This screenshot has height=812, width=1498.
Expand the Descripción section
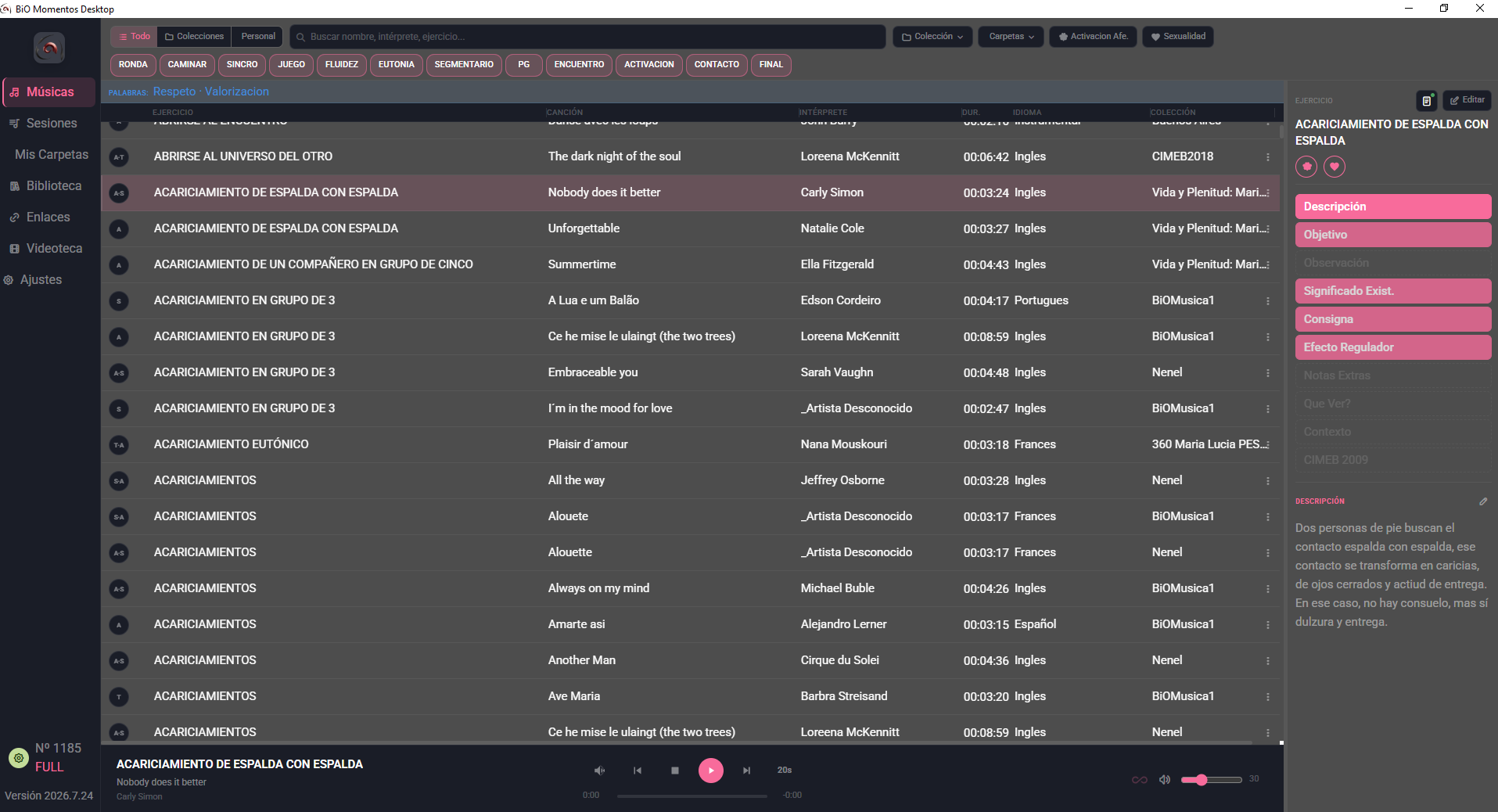click(1393, 207)
